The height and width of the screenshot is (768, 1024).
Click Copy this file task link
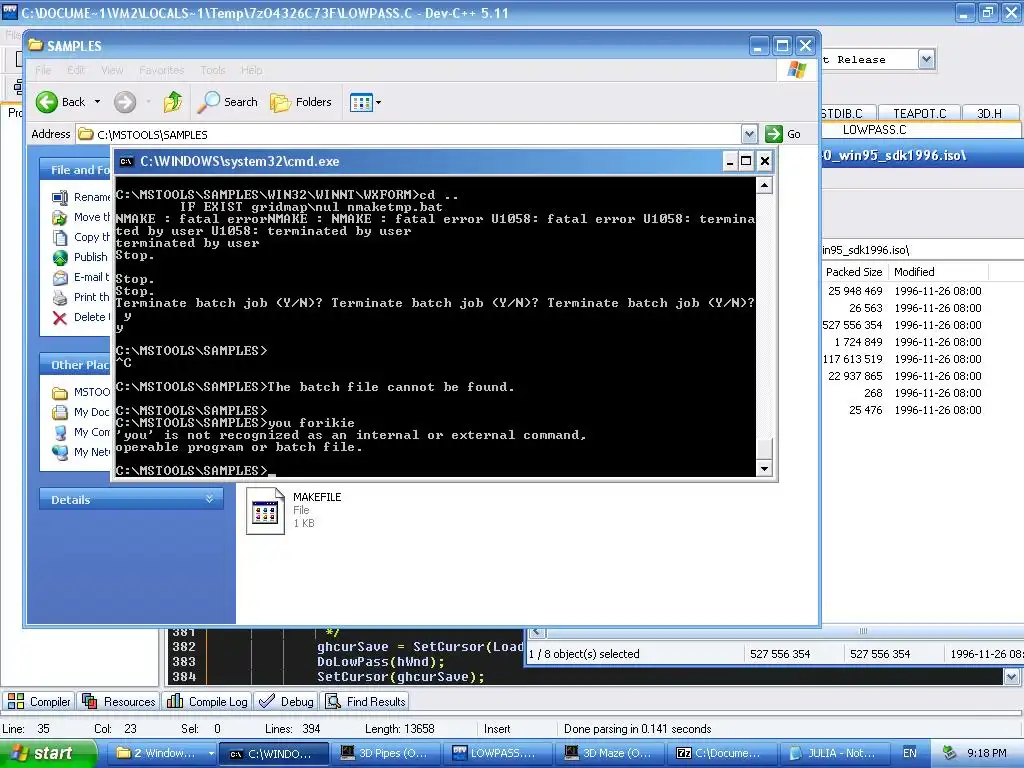pos(81,237)
